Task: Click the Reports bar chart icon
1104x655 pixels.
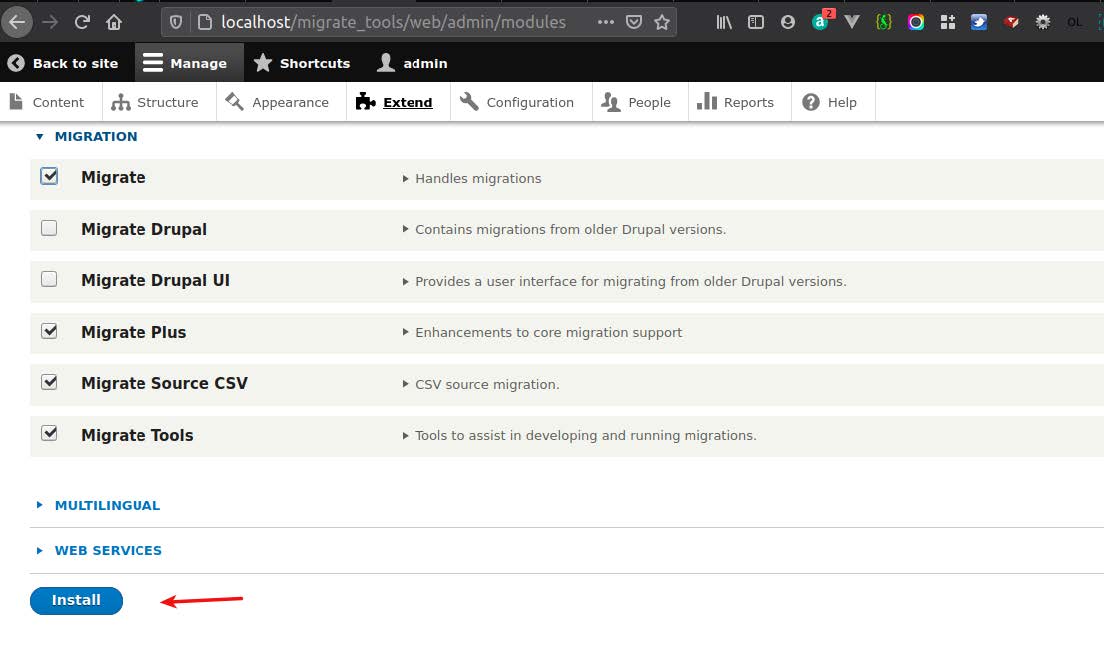Action: point(707,102)
